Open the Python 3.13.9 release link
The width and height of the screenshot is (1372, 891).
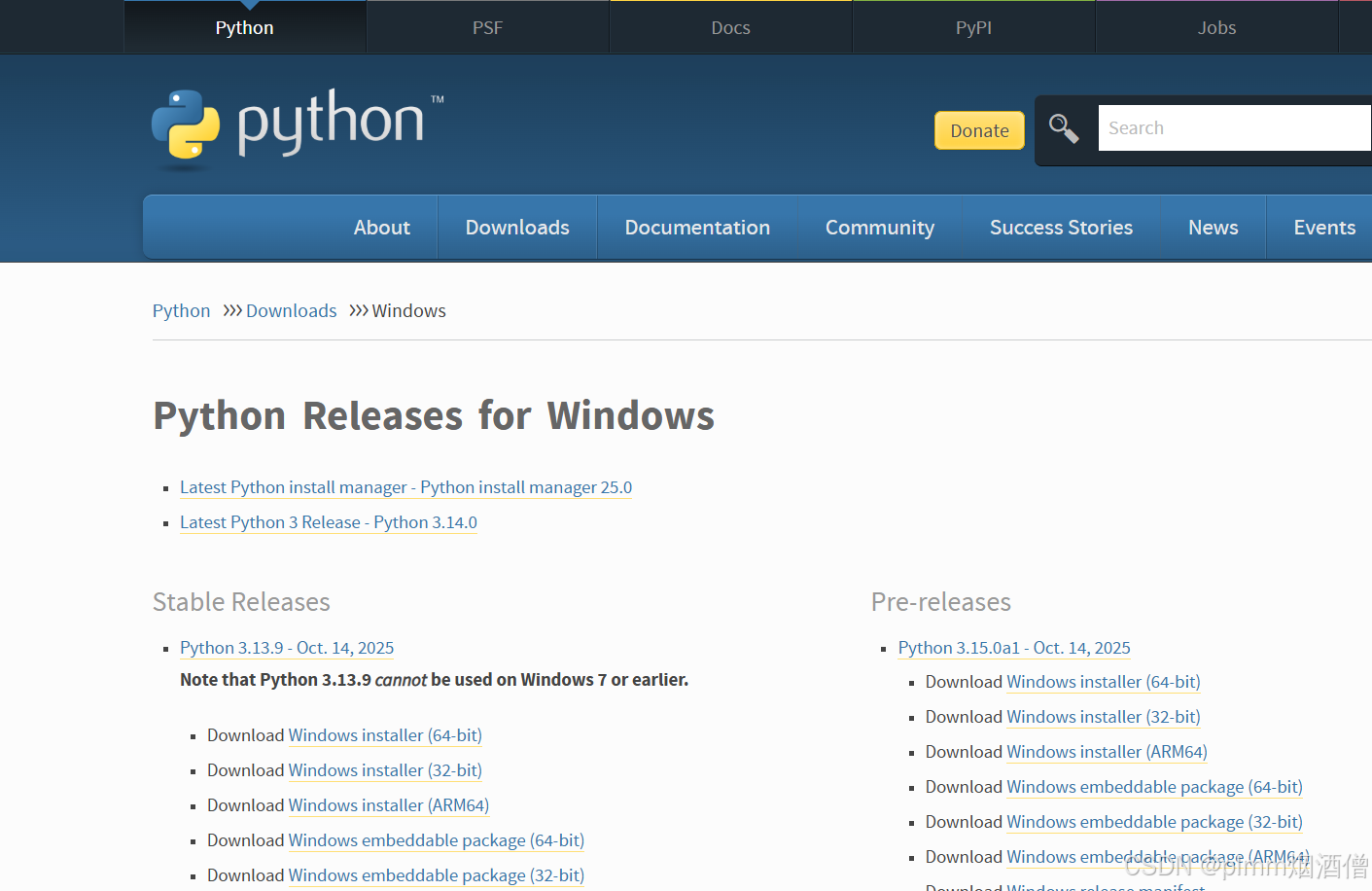(287, 648)
